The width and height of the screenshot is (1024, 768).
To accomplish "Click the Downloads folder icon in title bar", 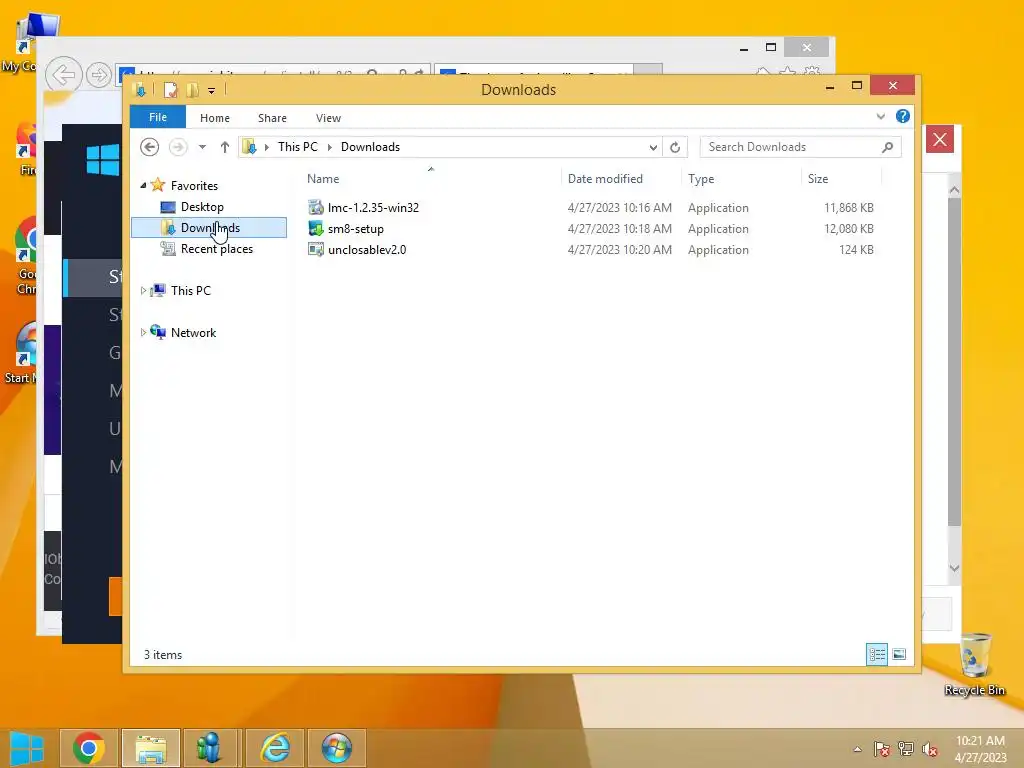I will coord(139,90).
